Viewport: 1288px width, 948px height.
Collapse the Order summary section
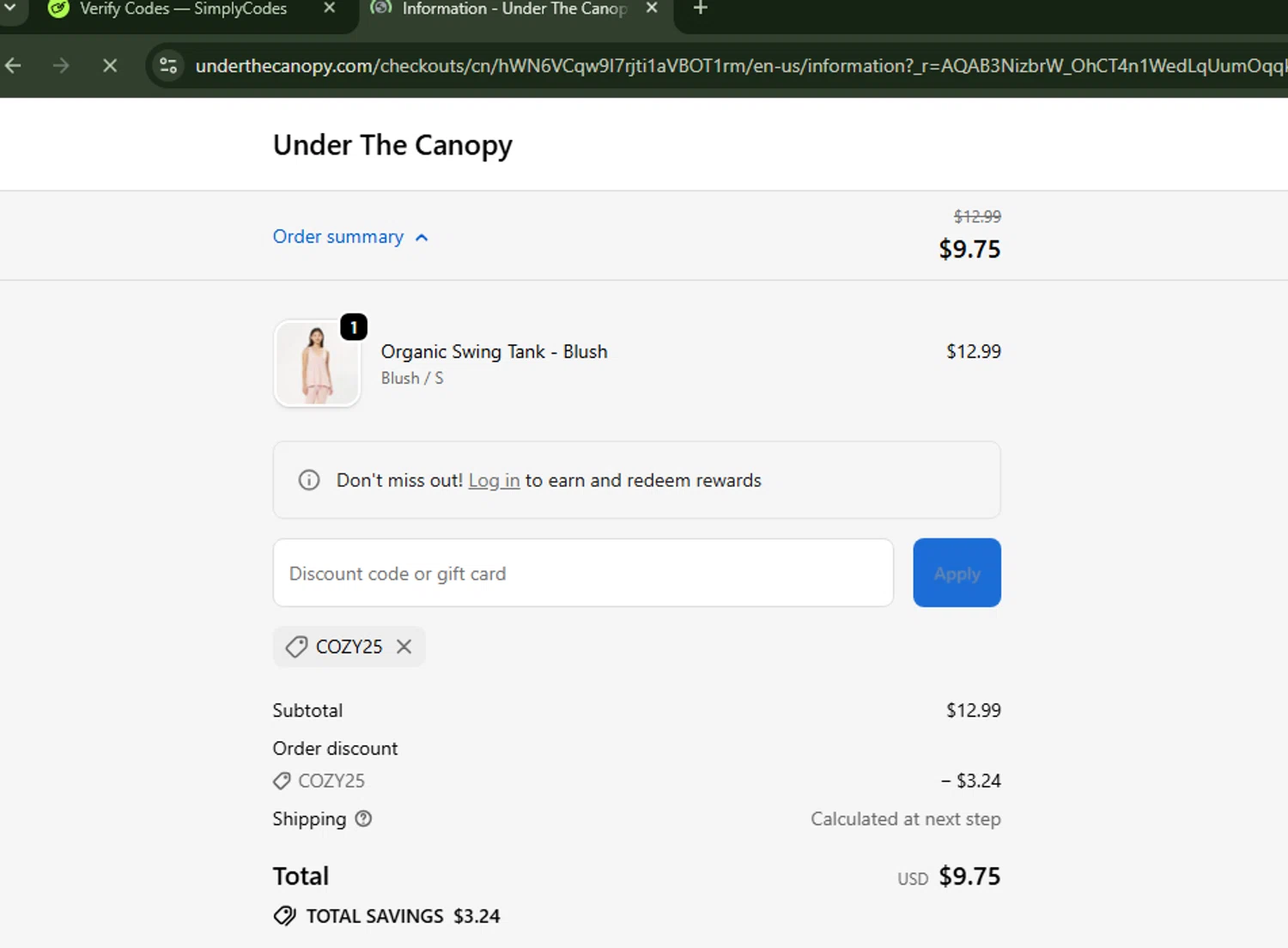(350, 237)
